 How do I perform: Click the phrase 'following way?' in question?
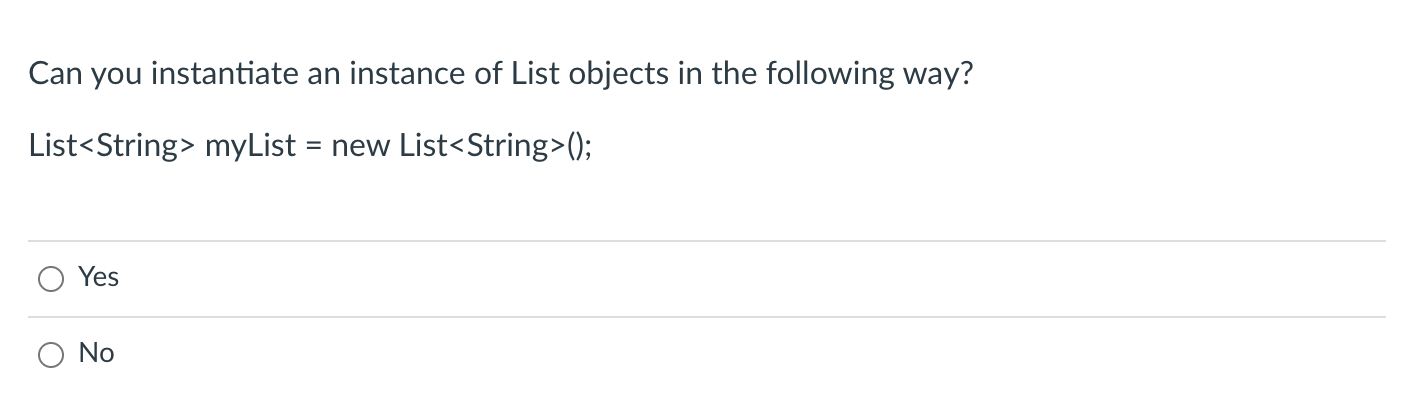[x=868, y=75]
